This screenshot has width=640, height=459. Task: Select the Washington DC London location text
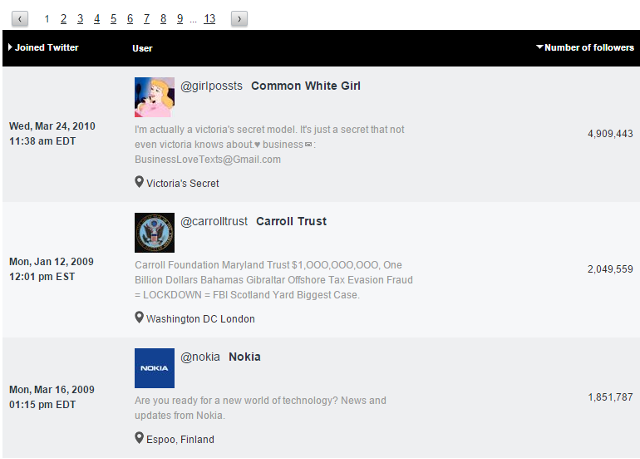coord(200,319)
